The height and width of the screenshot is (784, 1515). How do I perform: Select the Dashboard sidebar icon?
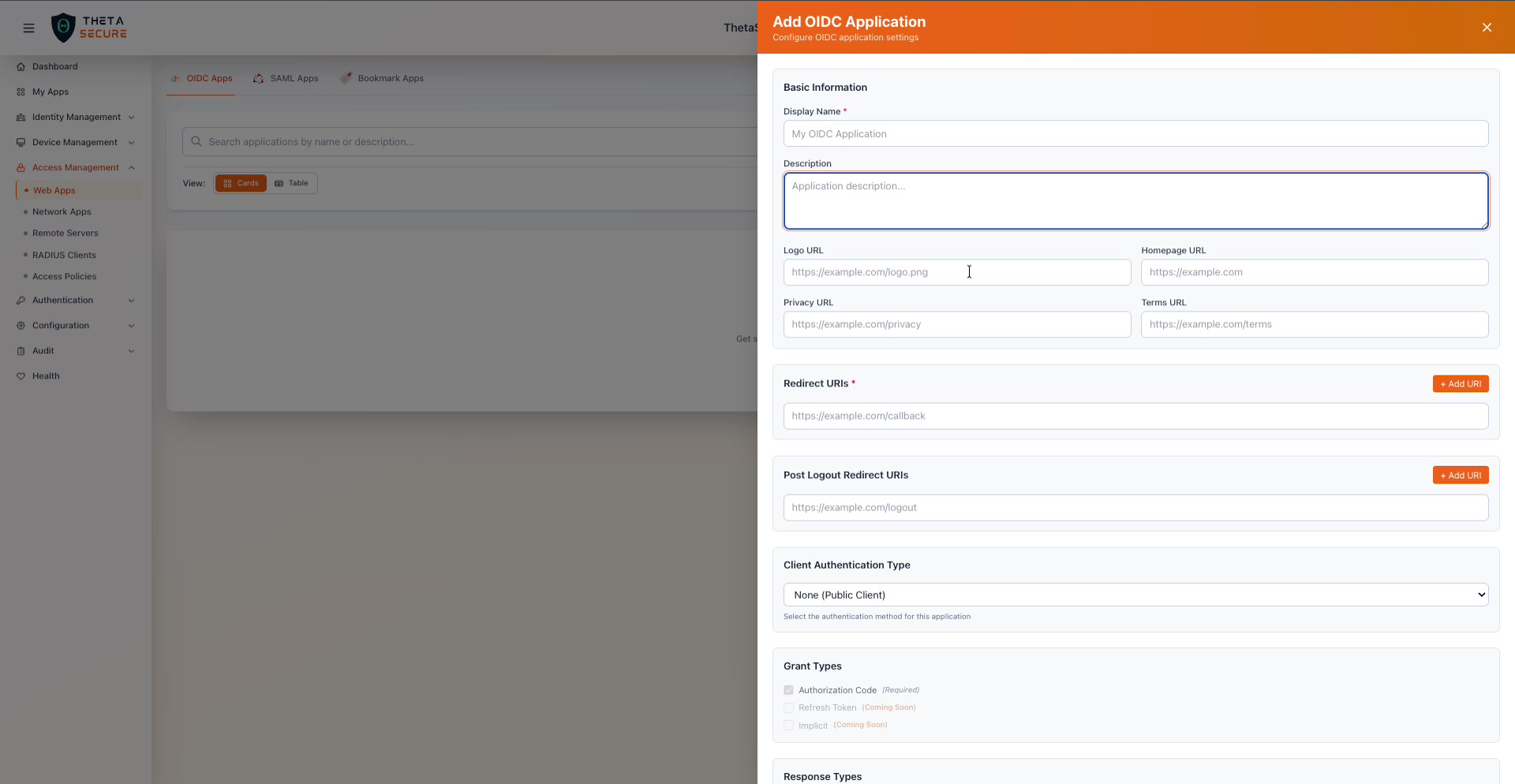tap(21, 66)
